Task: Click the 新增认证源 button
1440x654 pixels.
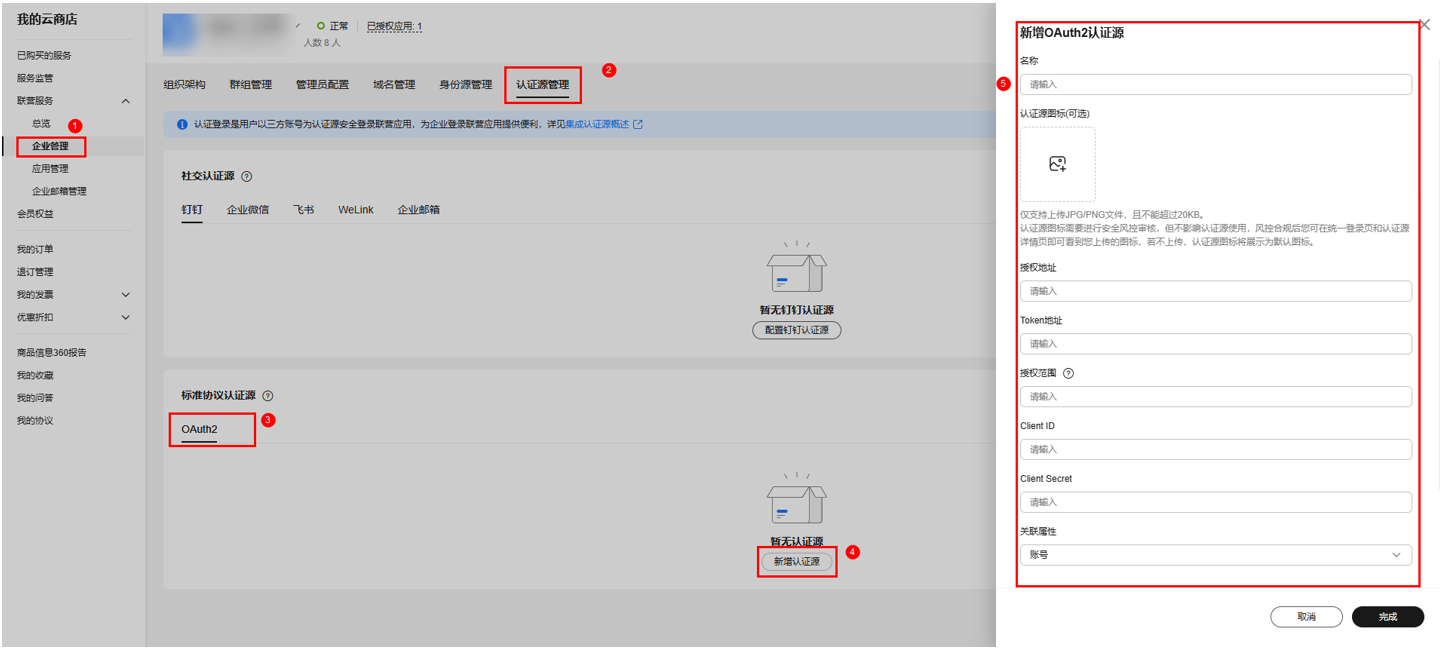Action: coord(796,562)
